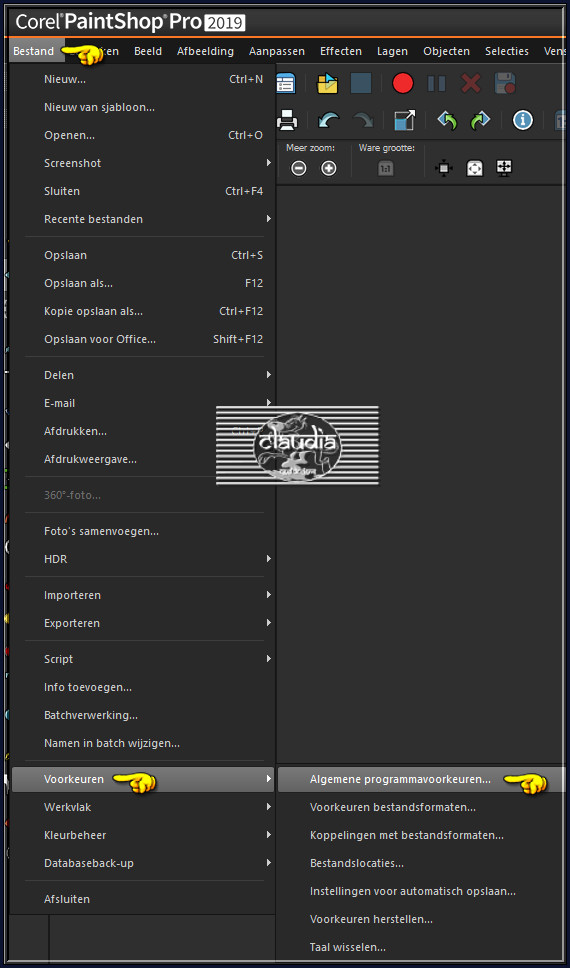570x968 pixels.
Task: Expand the Importeren submenu arrow
Action: (269, 595)
